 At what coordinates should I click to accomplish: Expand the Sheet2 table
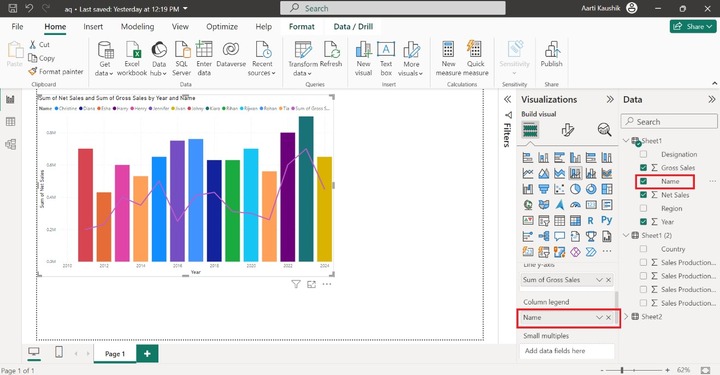coord(626,317)
